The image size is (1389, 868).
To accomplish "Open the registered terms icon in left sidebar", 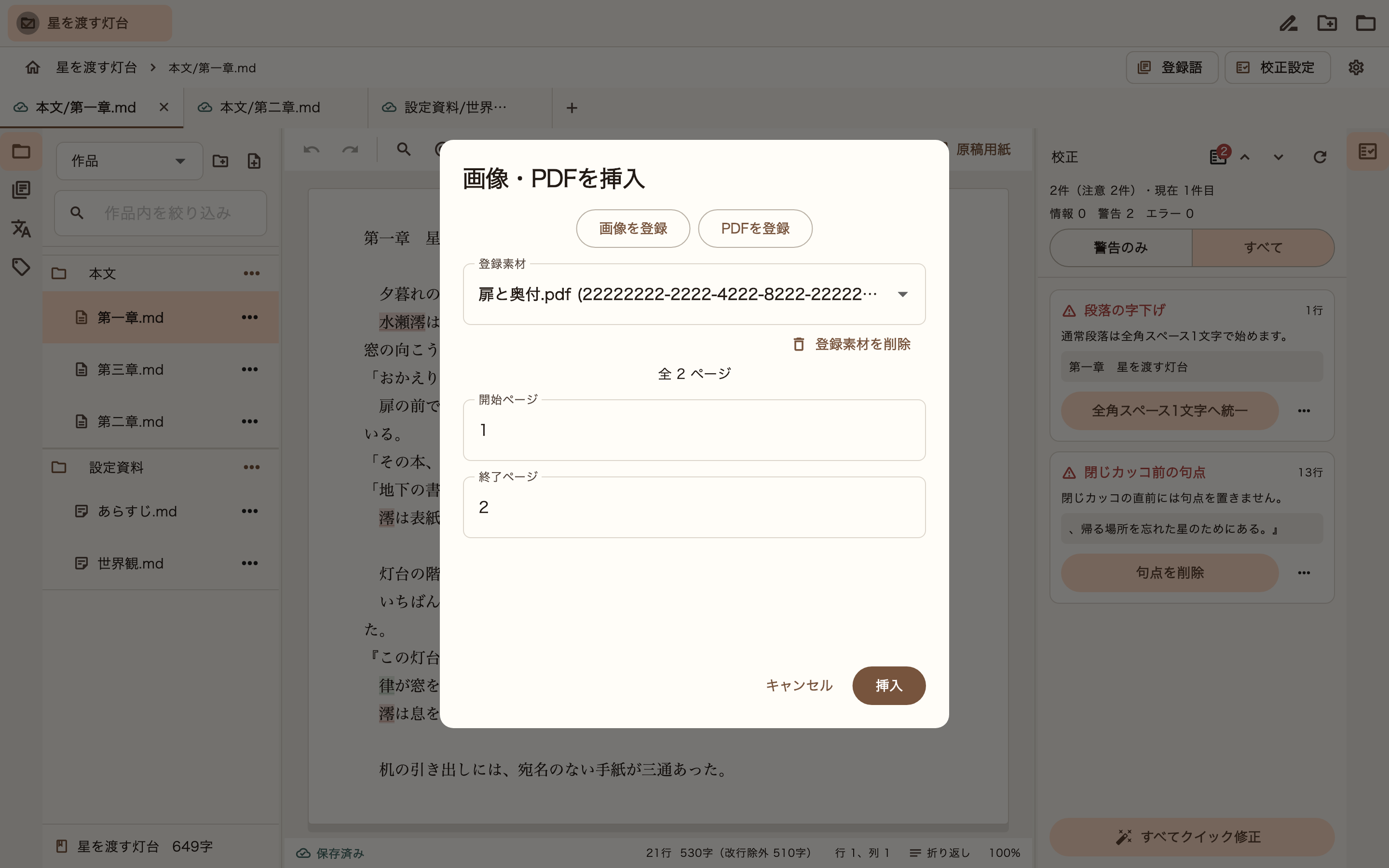I will point(21,190).
